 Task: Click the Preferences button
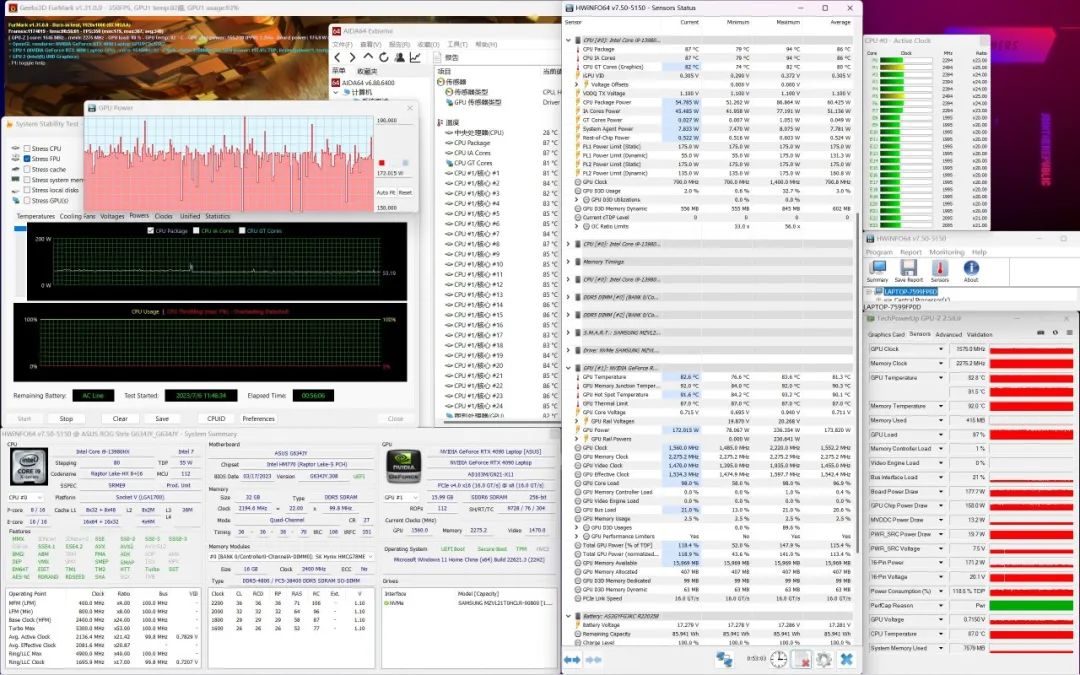[x=258, y=419]
